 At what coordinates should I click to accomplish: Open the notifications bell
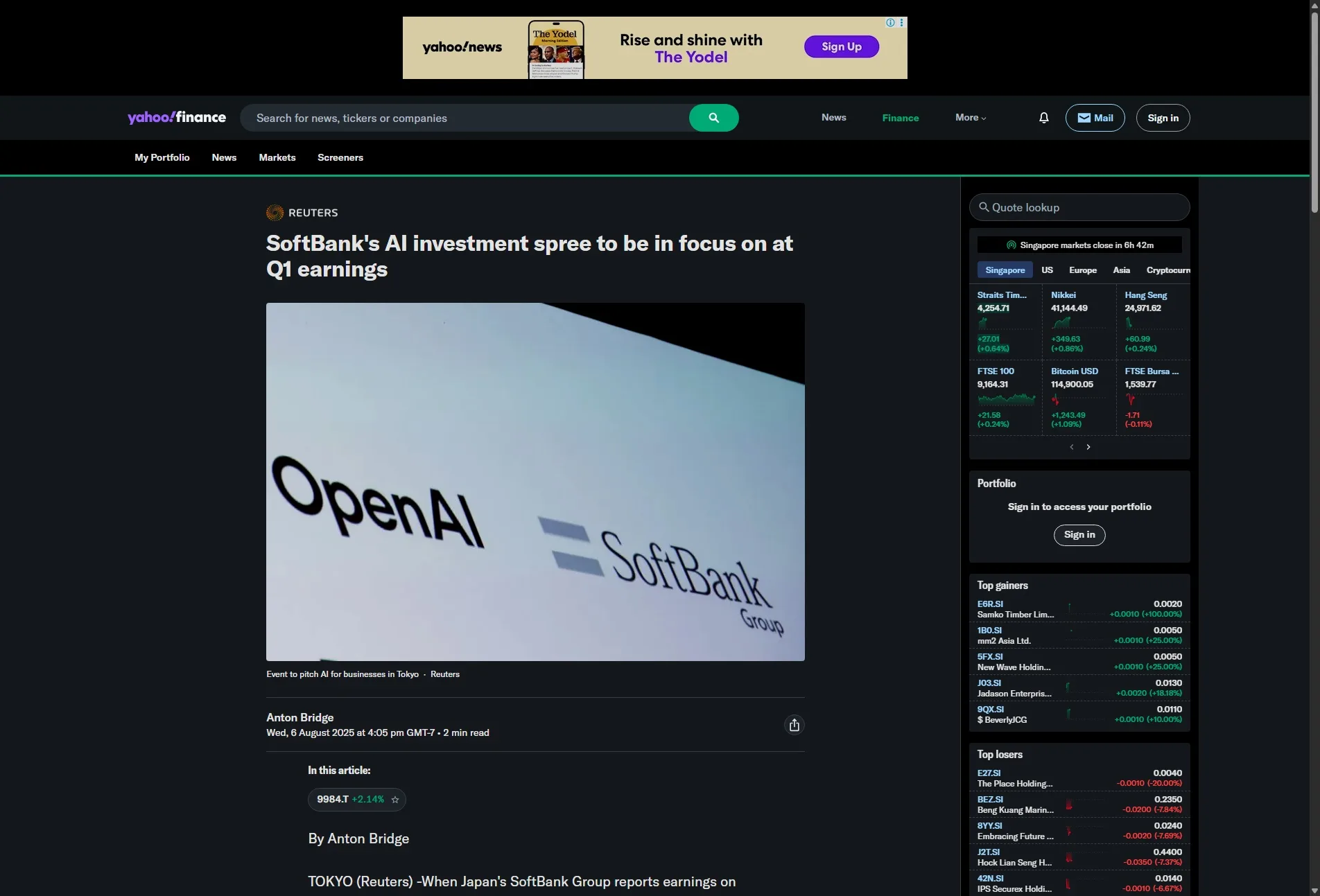[x=1044, y=118]
